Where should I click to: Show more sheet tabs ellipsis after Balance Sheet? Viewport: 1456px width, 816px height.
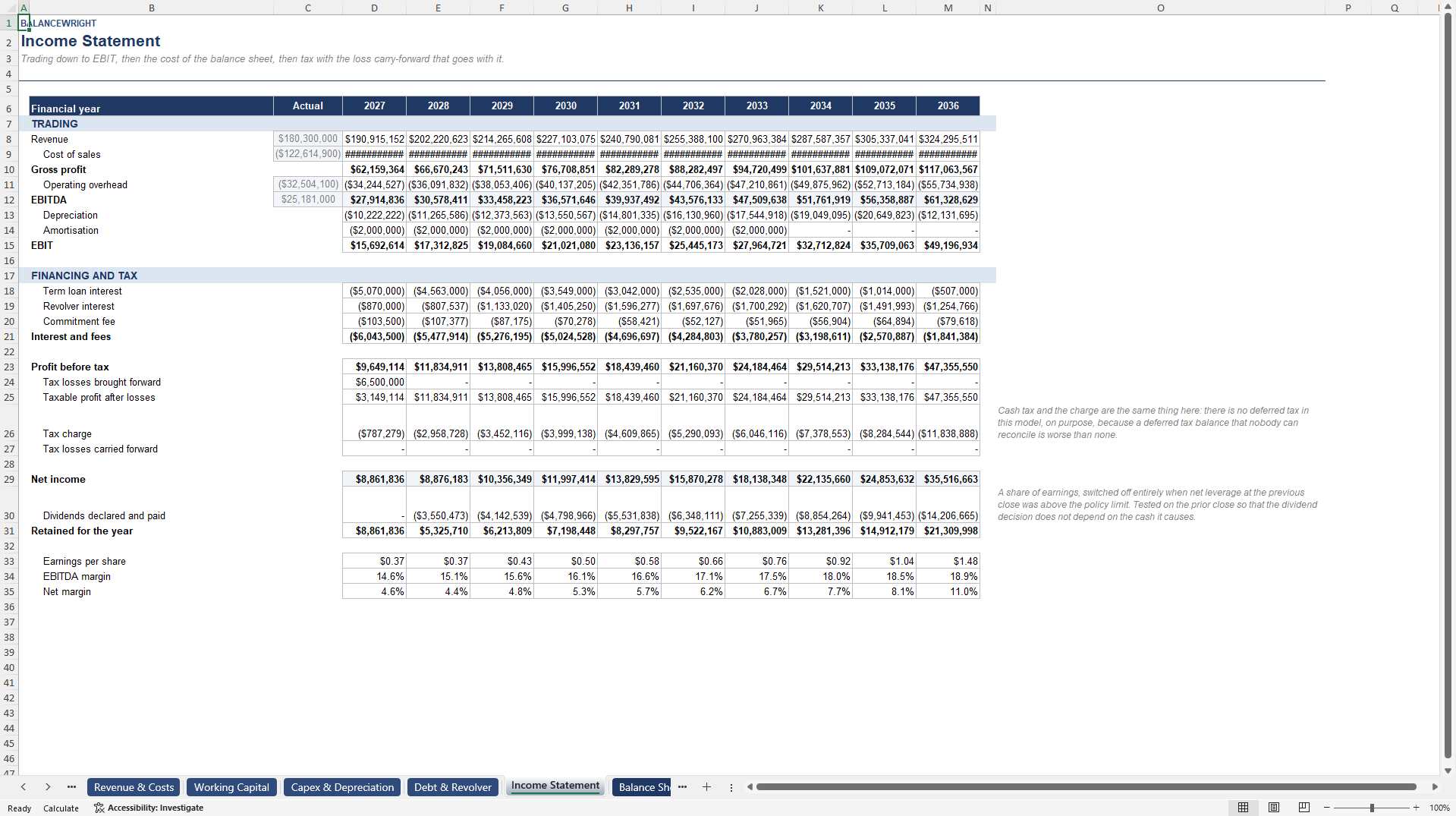(682, 787)
